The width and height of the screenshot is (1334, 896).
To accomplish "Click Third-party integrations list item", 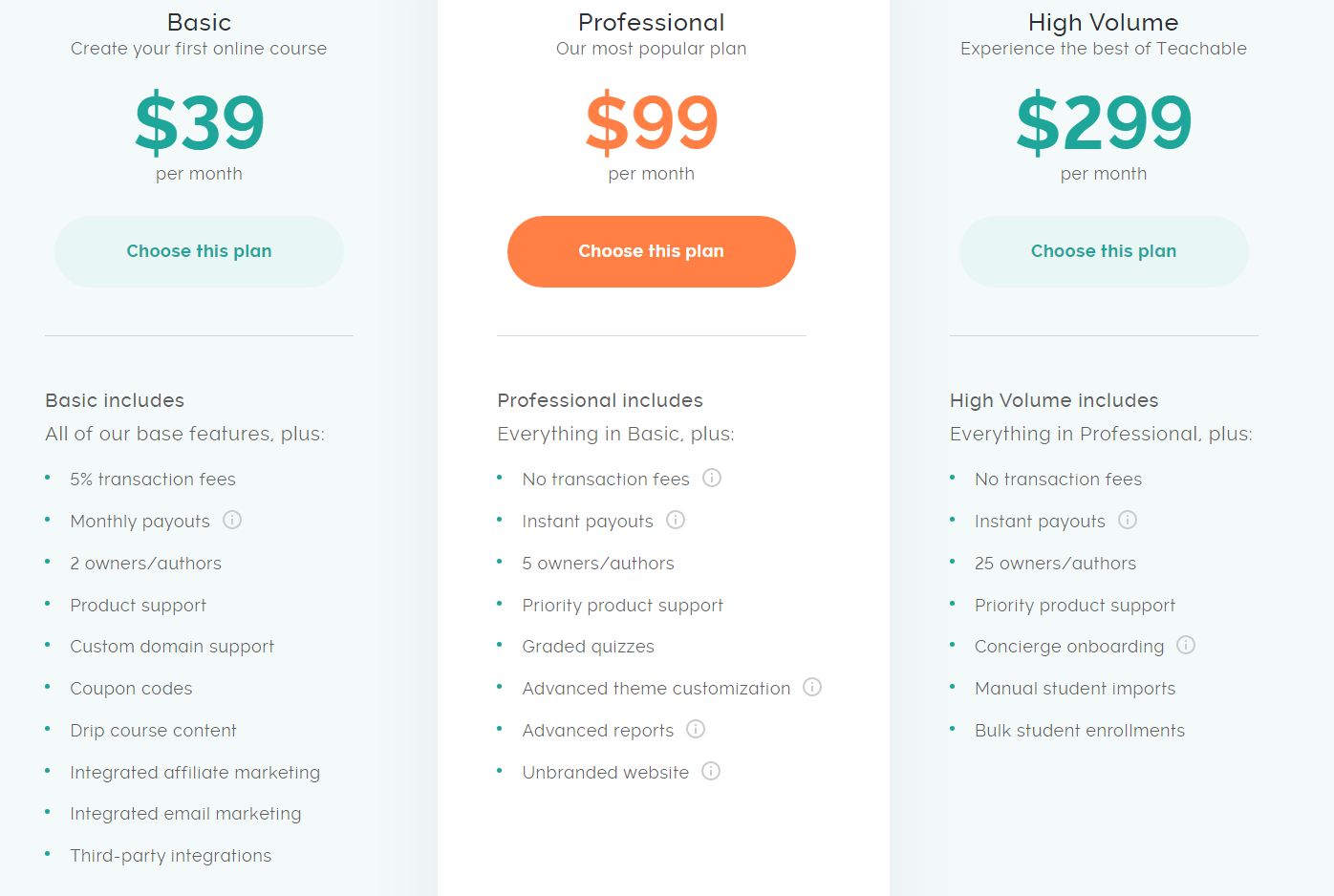I will click(171, 856).
